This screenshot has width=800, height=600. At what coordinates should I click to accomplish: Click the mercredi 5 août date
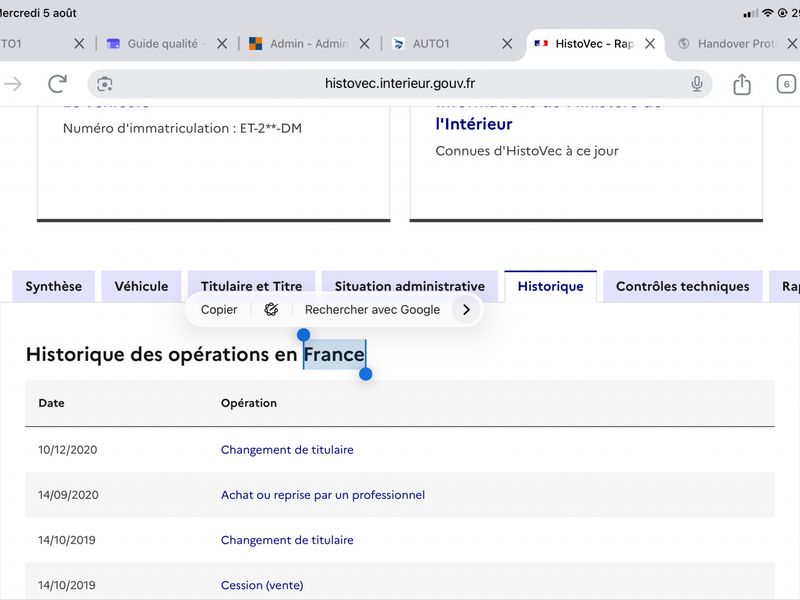38,13
